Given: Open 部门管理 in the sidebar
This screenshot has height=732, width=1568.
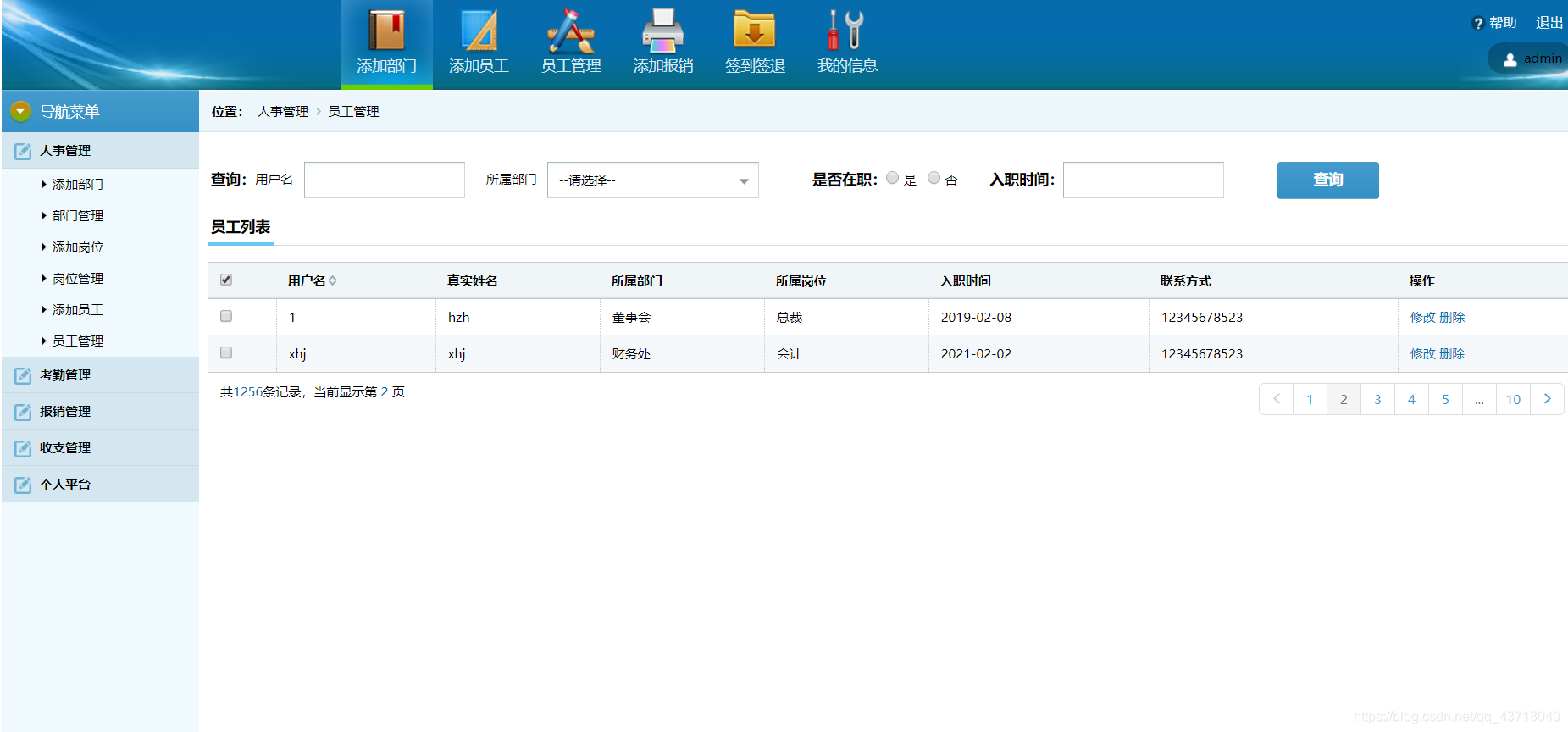Looking at the screenshot, I should [78, 215].
